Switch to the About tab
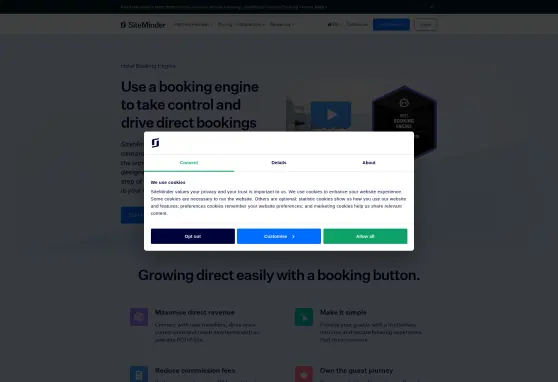 pyautogui.click(x=369, y=163)
